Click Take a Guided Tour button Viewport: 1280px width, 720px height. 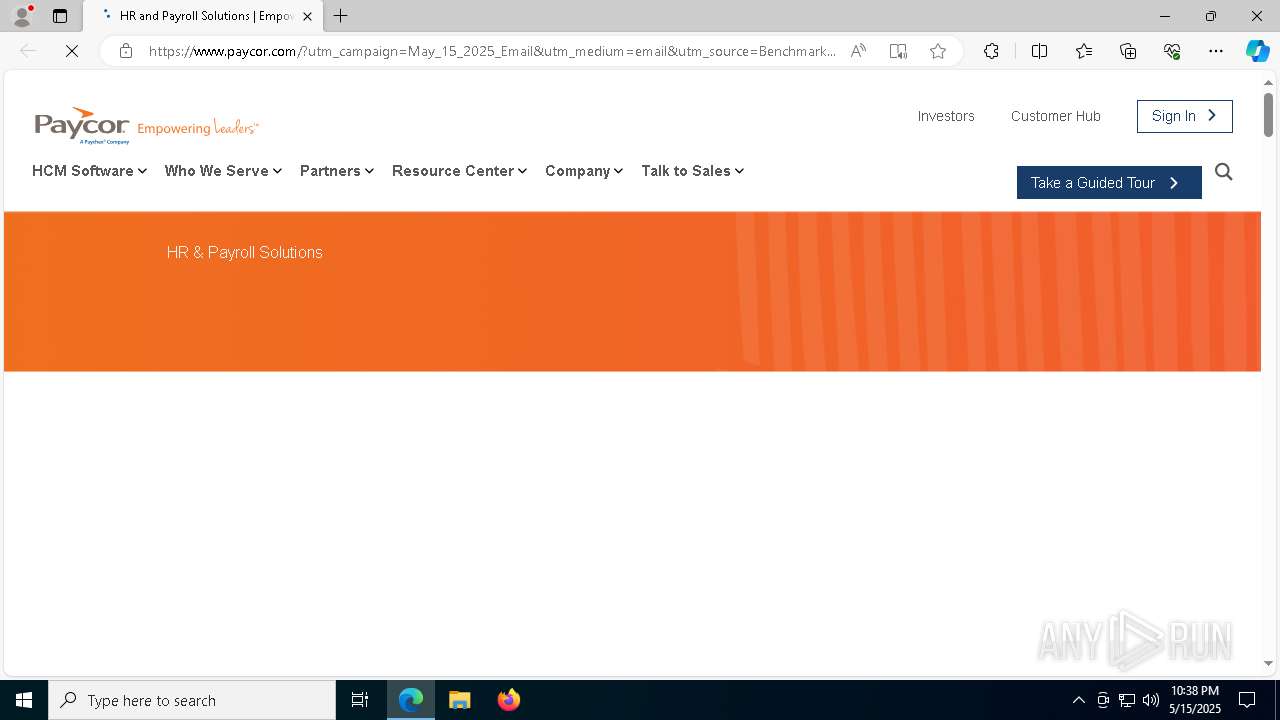(x=1109, y=183)
